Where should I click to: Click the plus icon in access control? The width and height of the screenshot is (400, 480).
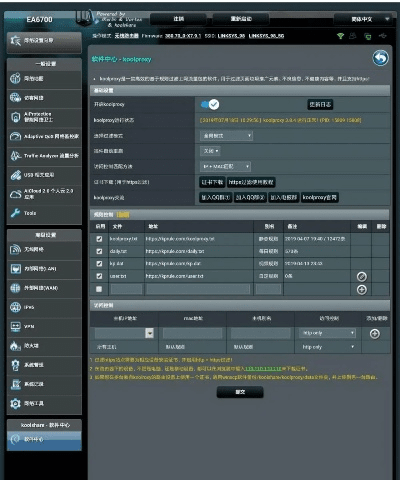click(x=375, y=334)
